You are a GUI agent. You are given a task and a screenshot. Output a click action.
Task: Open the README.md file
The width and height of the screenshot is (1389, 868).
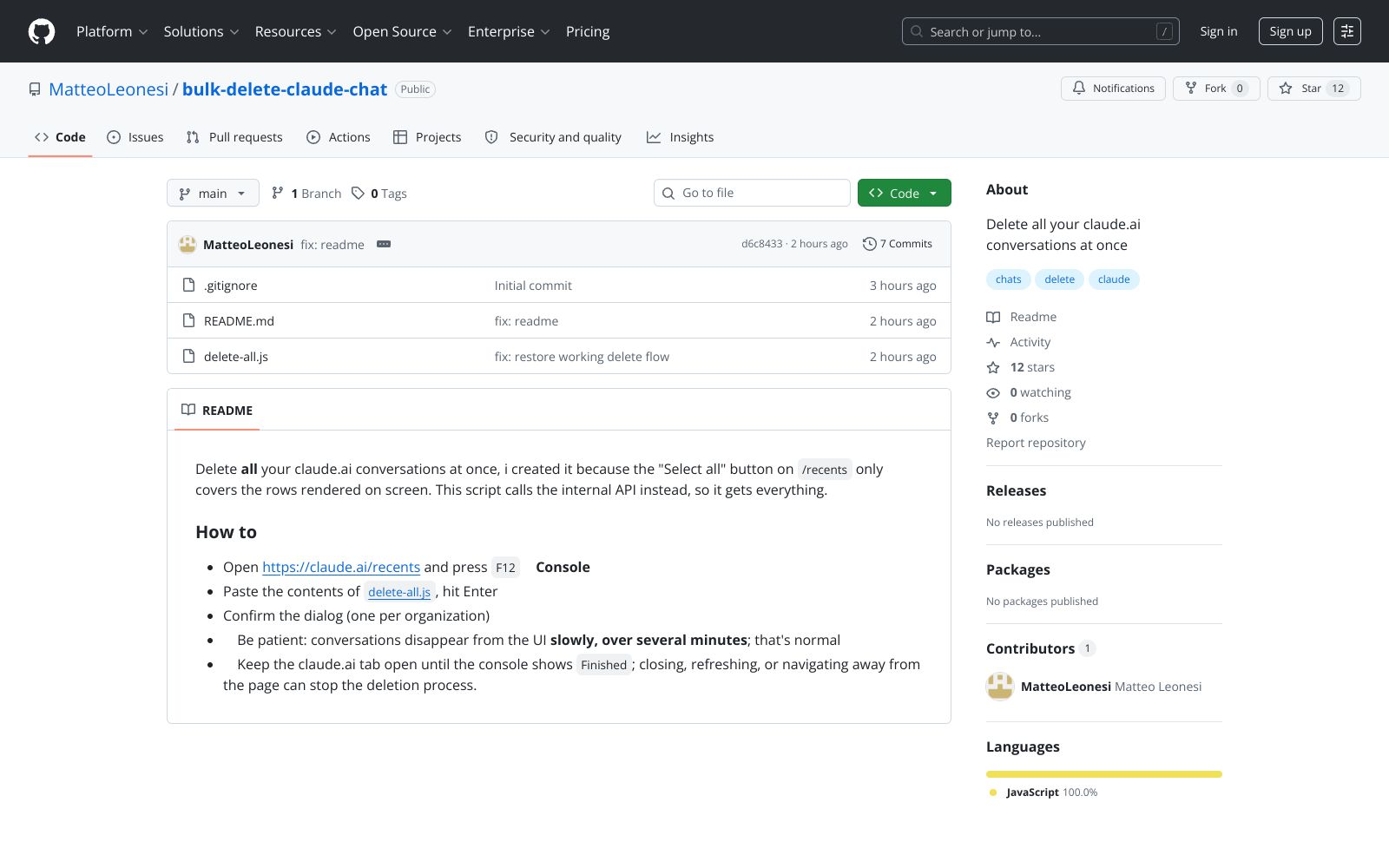coord(239,321)
